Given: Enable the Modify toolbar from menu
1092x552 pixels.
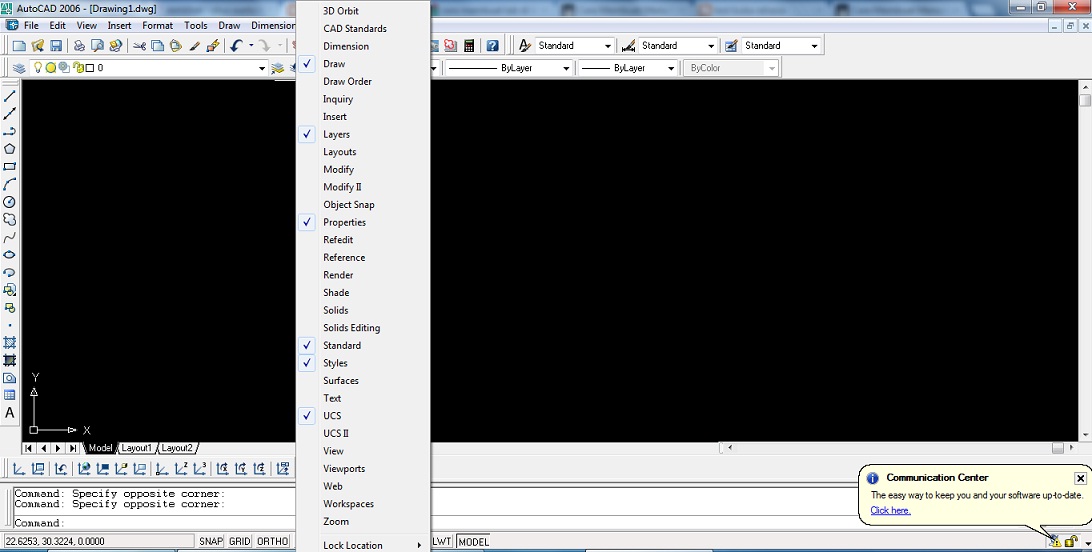Looking at the screenshot, I should (x=363, y=169).
